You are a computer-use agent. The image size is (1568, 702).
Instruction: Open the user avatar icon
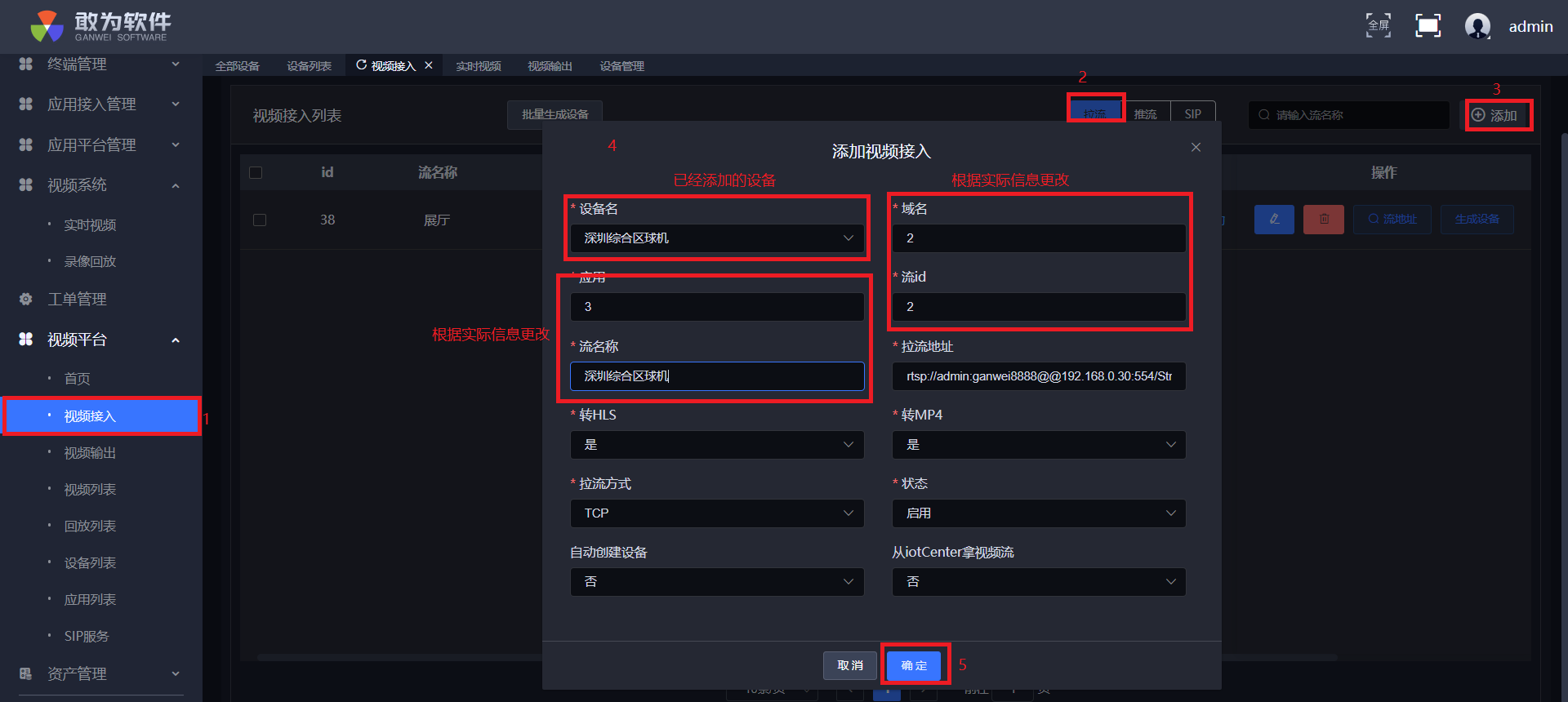pyautogui.click(x=1477, y=26)
